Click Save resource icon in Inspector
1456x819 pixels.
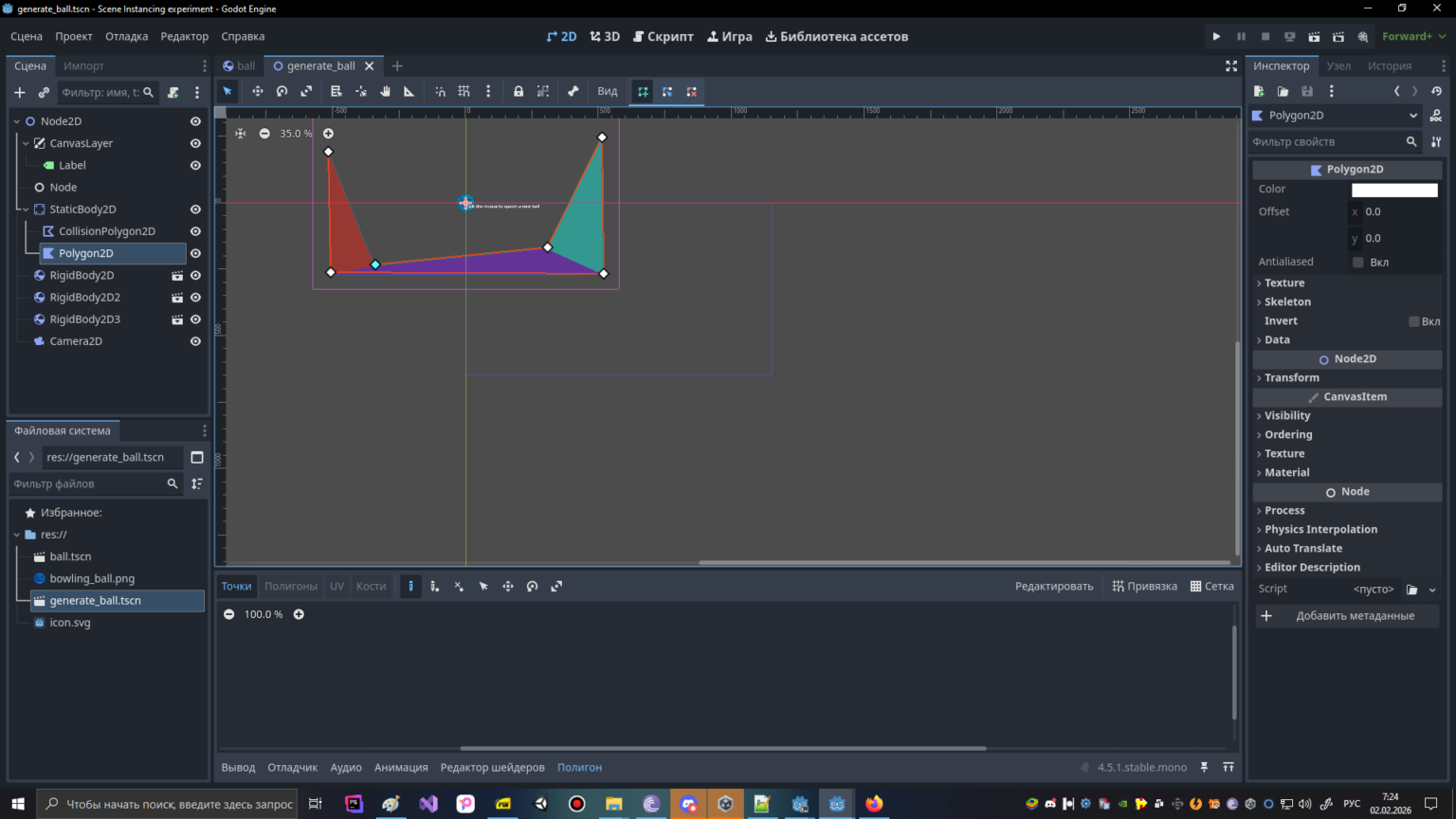click(x=1307, y=92)
